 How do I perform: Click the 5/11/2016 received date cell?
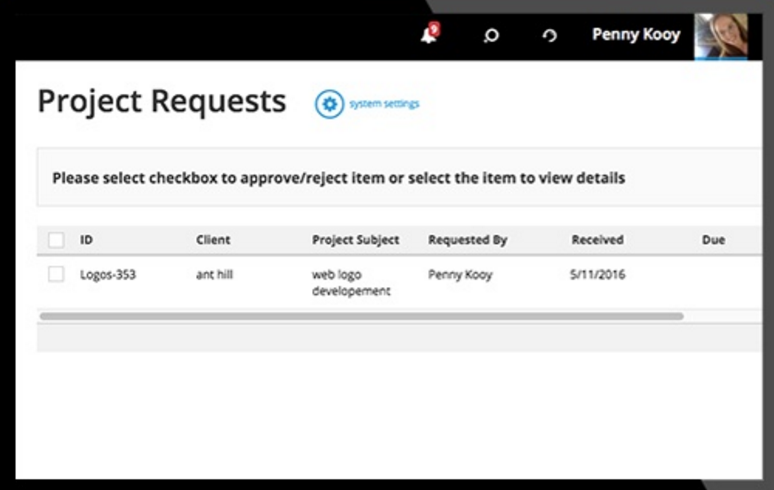[598, 274]
